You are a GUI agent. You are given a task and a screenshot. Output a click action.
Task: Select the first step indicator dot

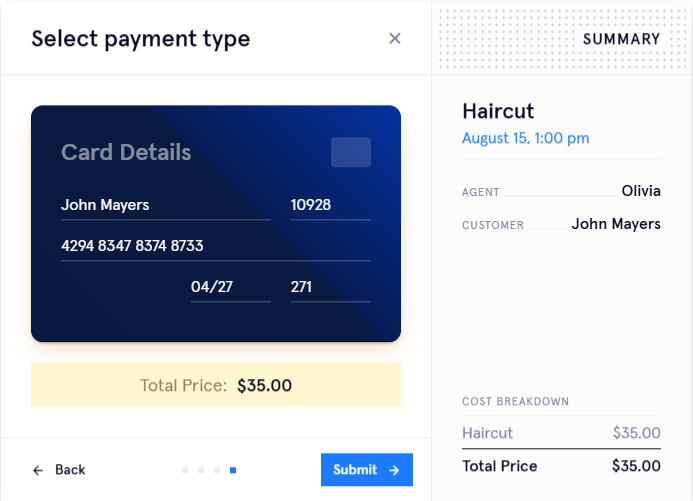(x=185, y=470)
